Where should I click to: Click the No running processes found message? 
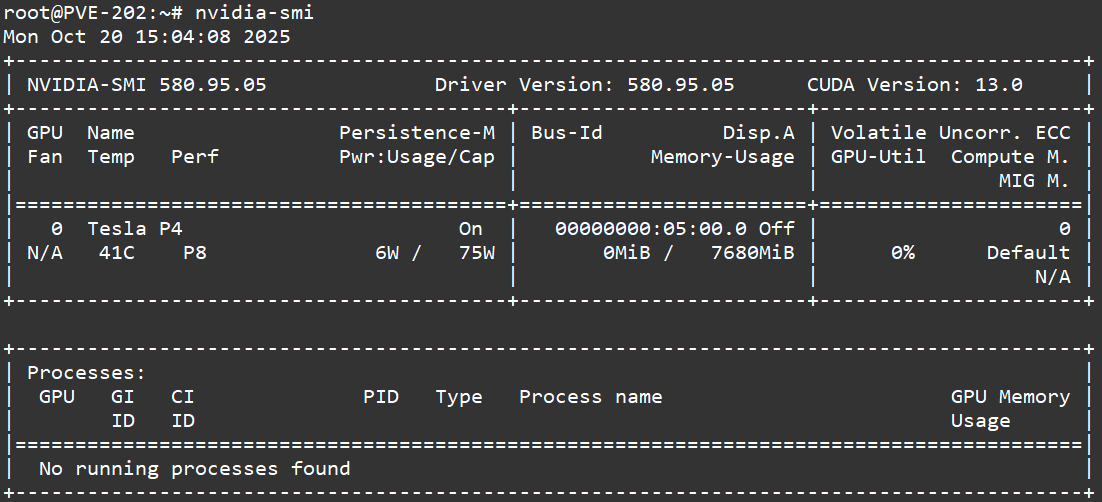pyautogui.click(x=194, y=469)
